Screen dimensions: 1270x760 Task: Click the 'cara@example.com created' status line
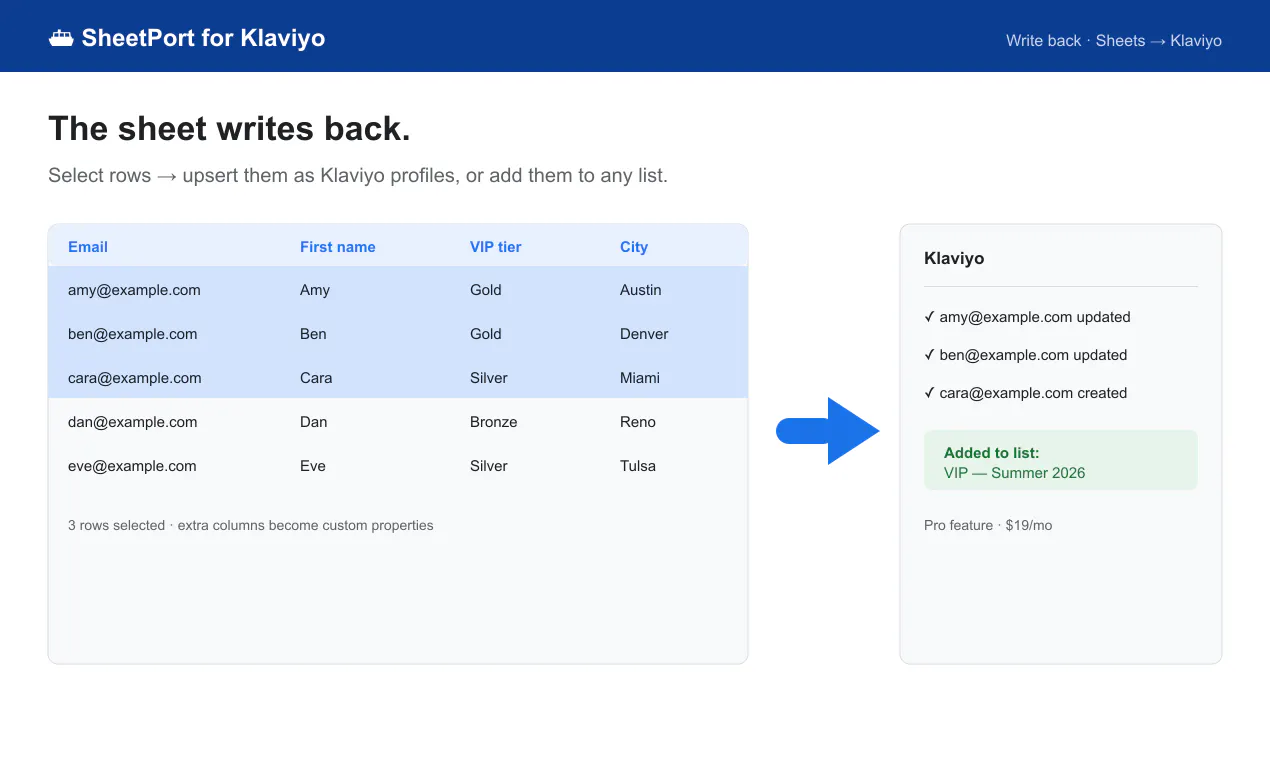[x=1026, y=393]
